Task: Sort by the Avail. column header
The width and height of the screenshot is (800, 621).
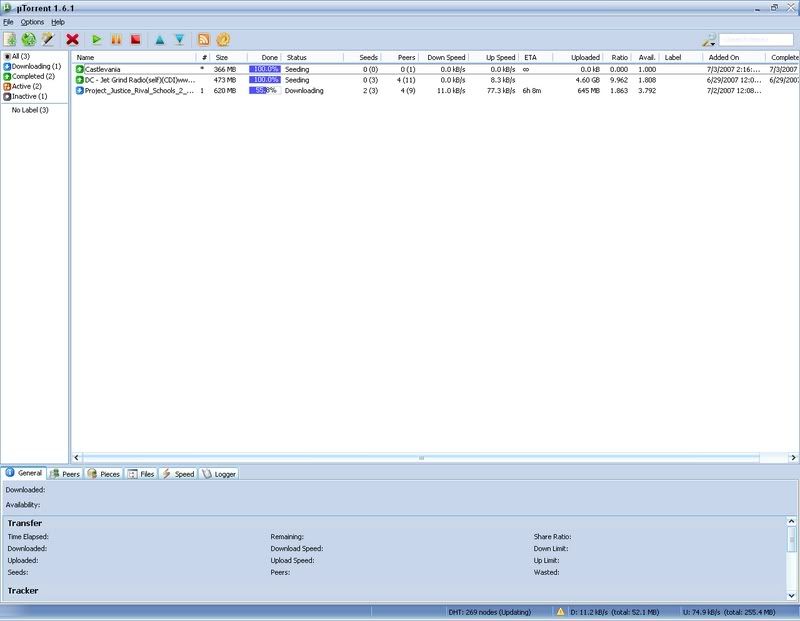Action: (x=646, y=58)
